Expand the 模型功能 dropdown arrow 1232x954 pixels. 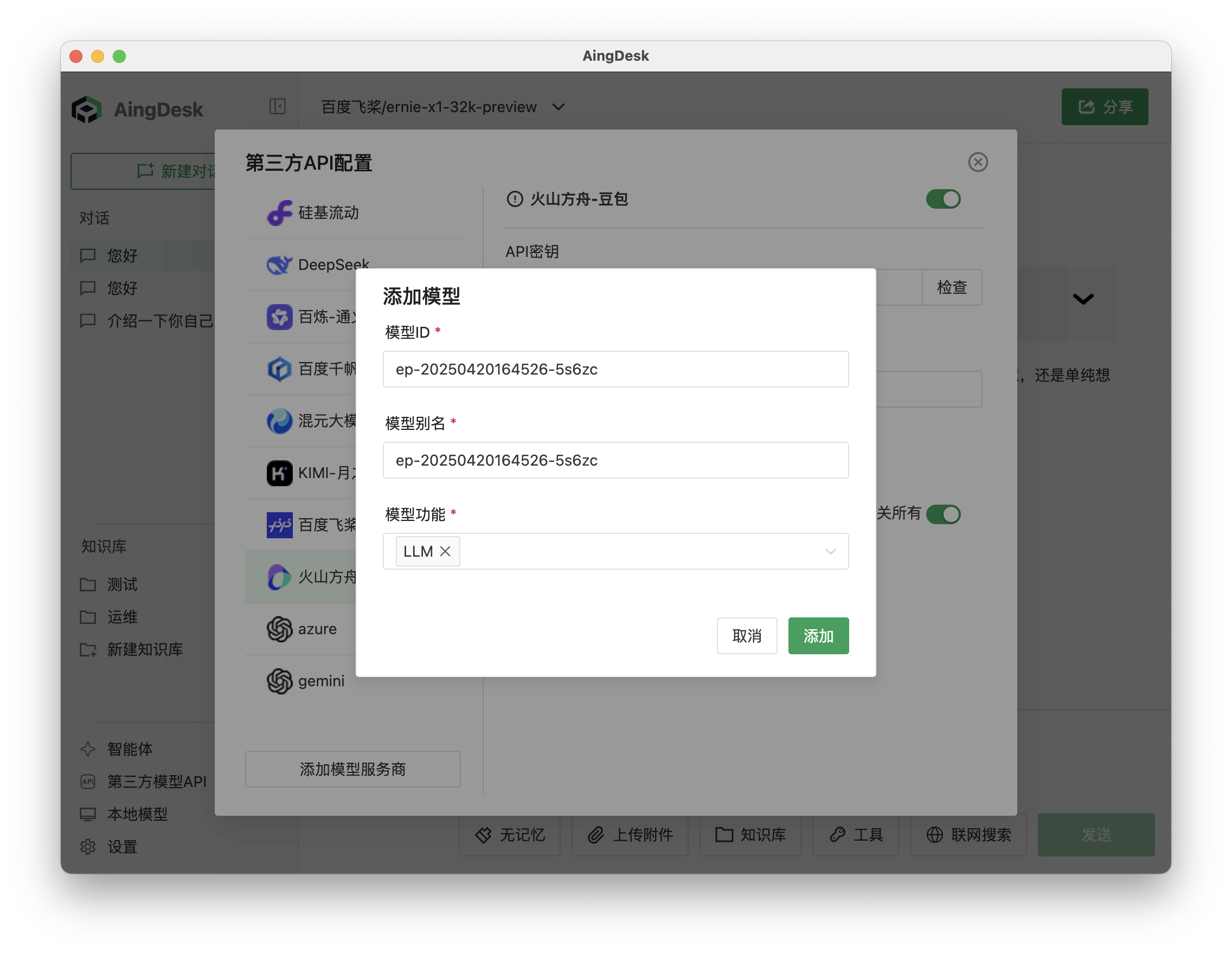pos(830,551)
